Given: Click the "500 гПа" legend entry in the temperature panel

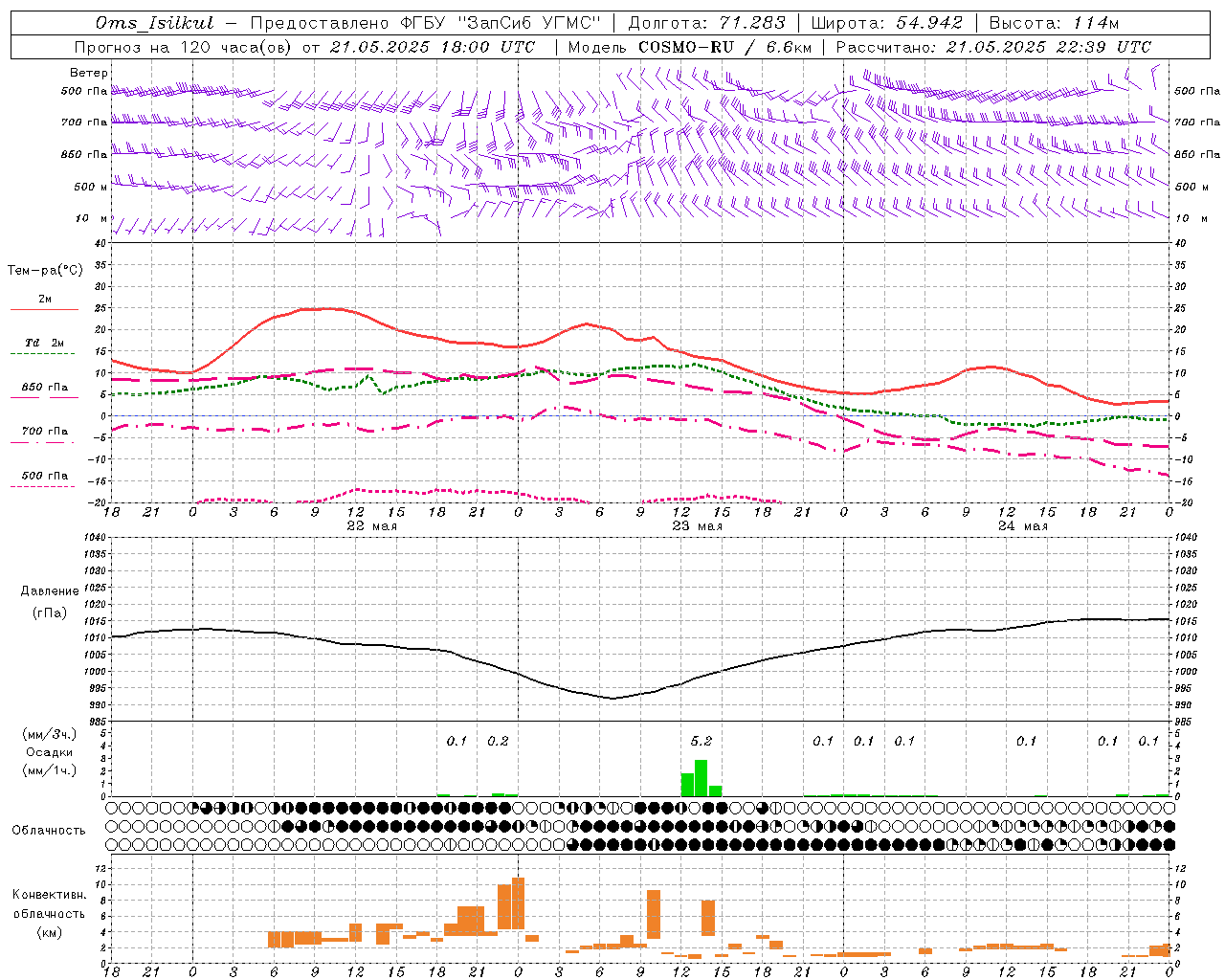Looking at the screenshot, I should tap(45, 476).
